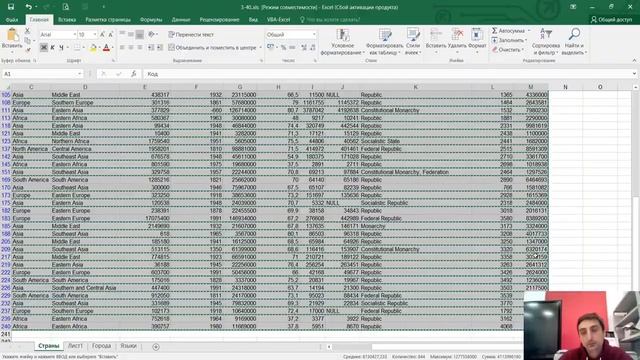Add a new sheet with plus button

point(156,347)
